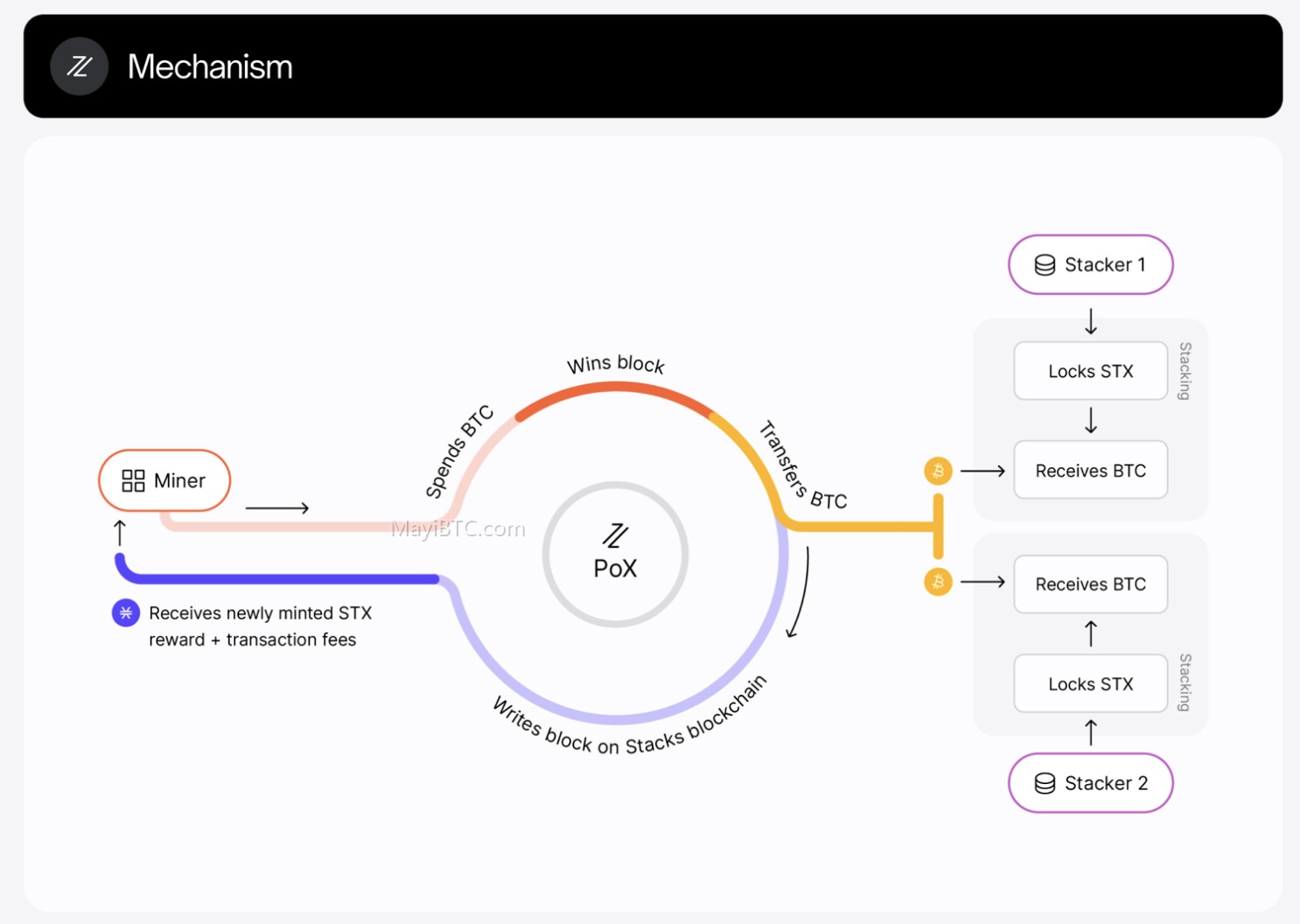Click the upper orange Bitcoin coin icon

[x=938, y=471]
